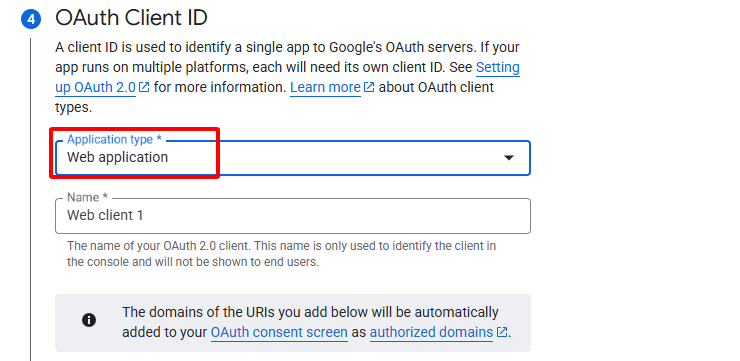Click the client ID description paragraph
Viewport: 740px width, 361px height.
[x=287, y=77]
